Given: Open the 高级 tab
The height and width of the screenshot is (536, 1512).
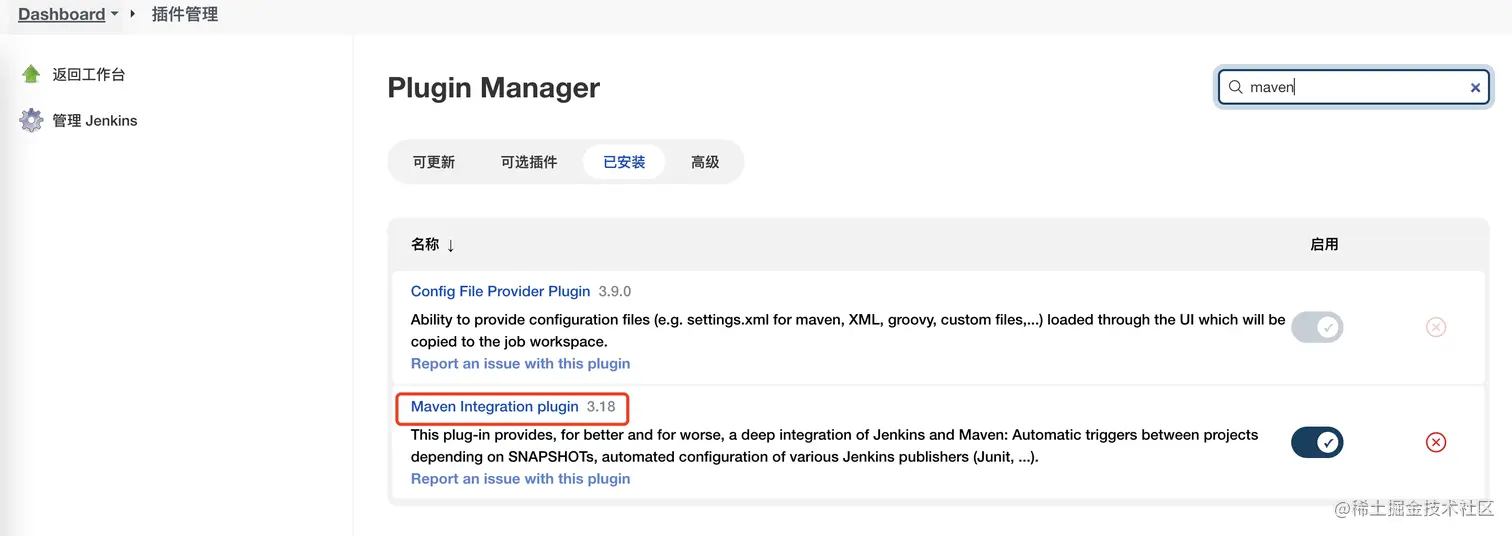Looking at the screenshot, I should tap(705, 162).
